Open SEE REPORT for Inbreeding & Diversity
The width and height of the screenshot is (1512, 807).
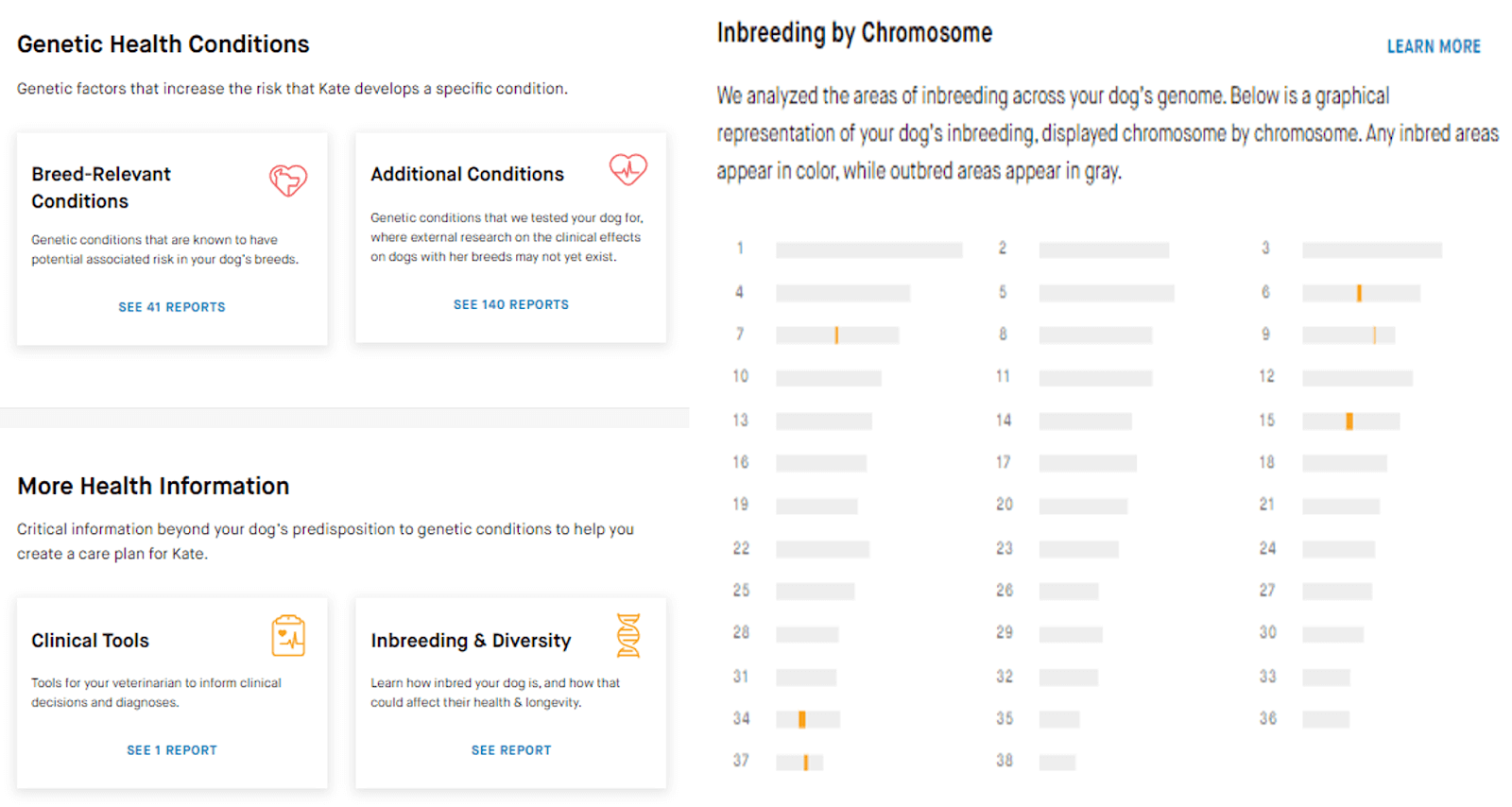point(511,750)
